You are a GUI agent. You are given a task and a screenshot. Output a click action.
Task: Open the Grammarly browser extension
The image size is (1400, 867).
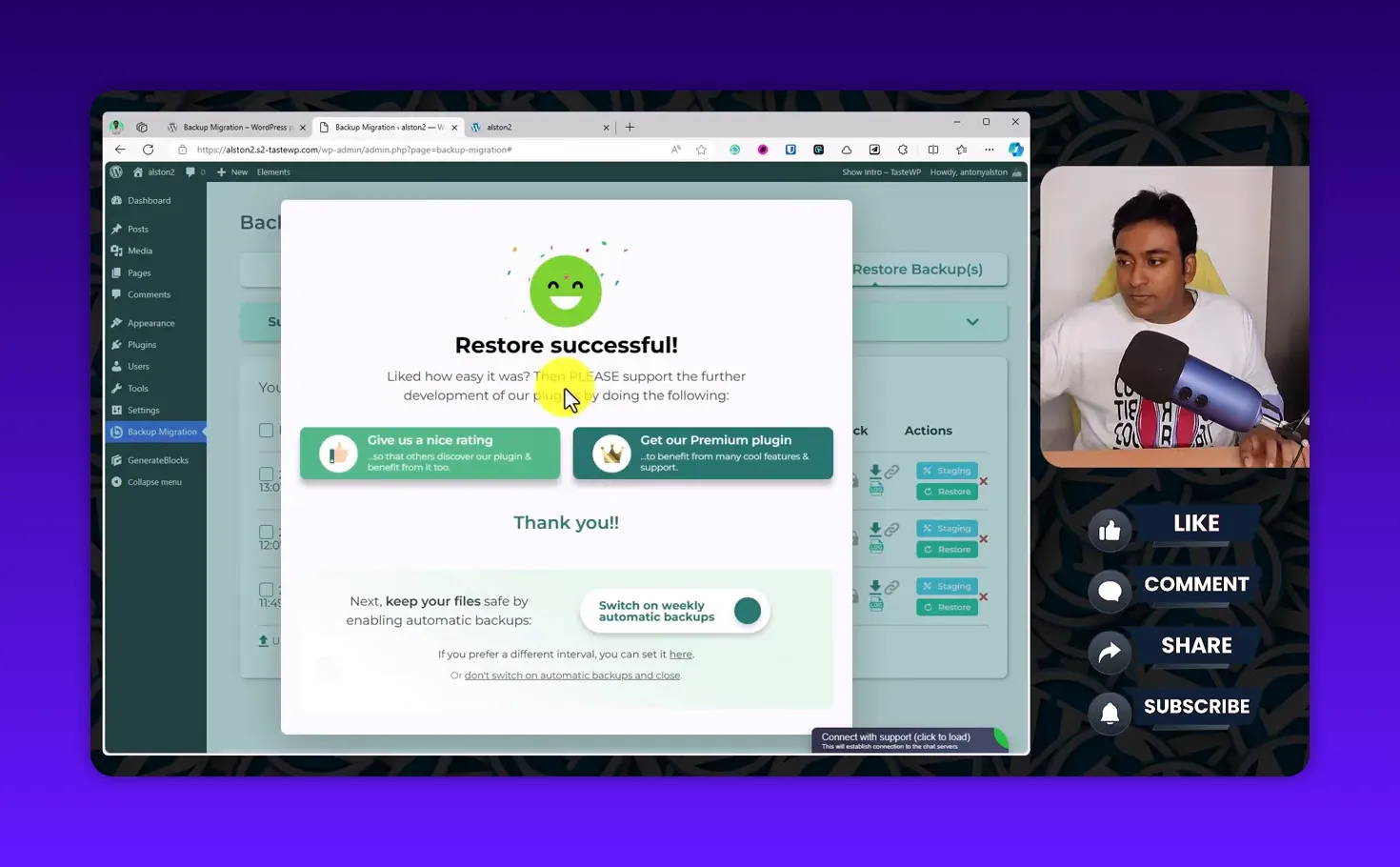pos(734,150)
